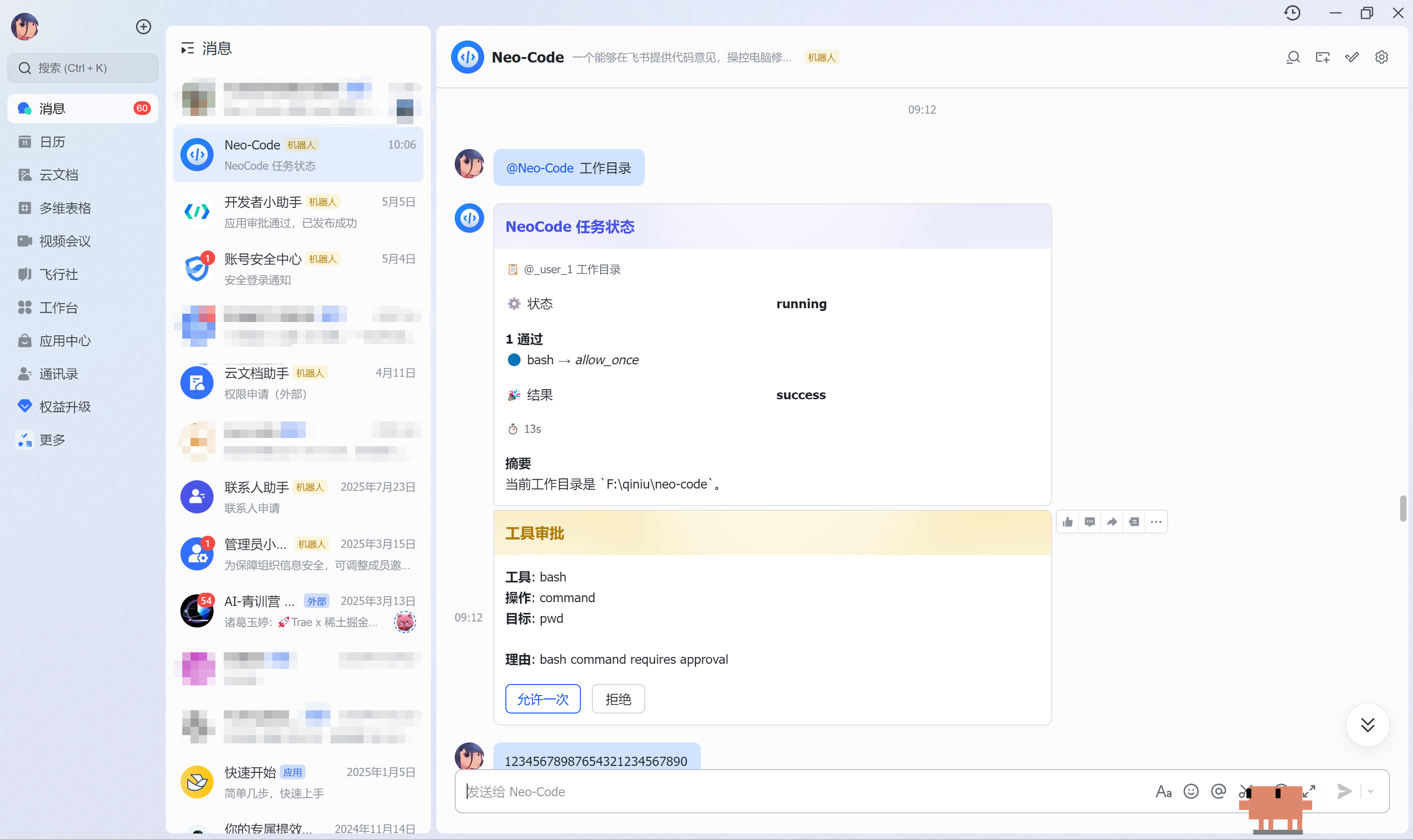
Task: Click the thumbs-up reaction icon
Action: click(1067, 522)
